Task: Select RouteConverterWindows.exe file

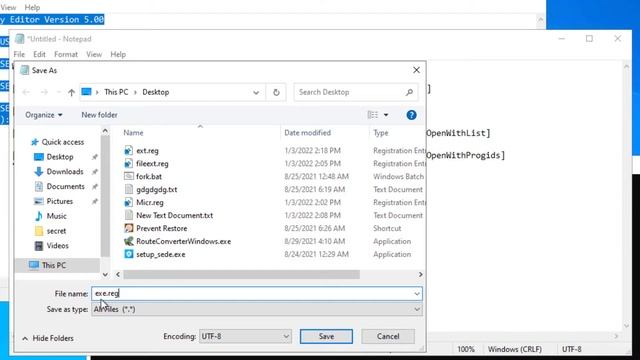Action: coord(184,242)
